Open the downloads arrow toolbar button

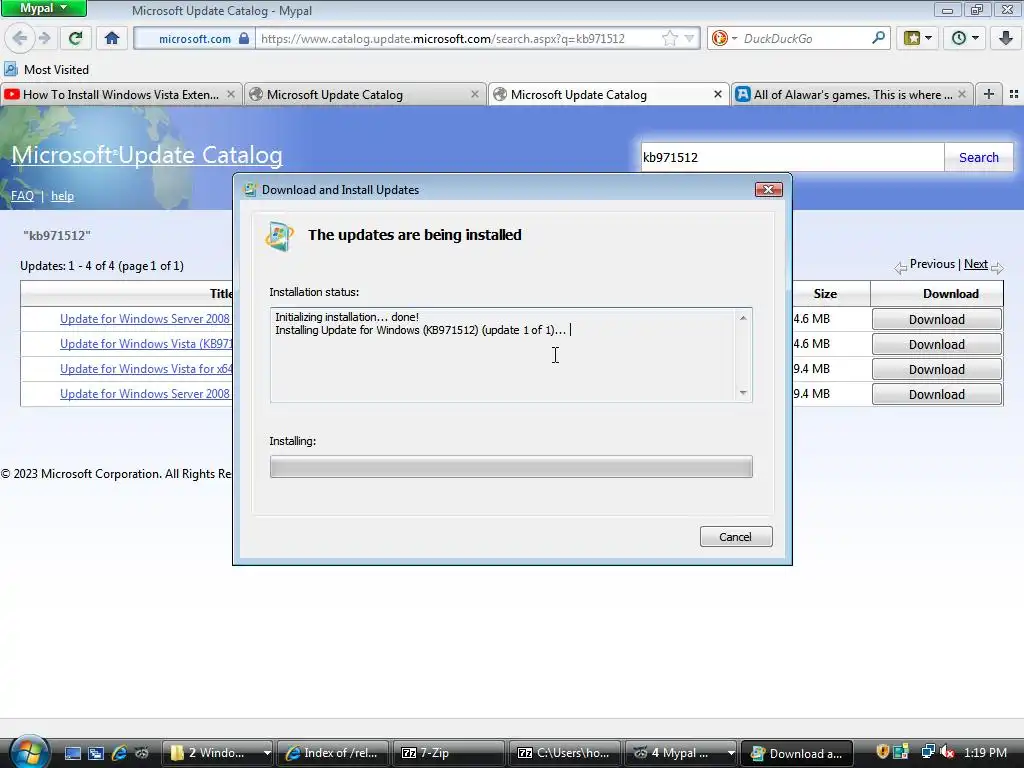(x=1005, y=38)
